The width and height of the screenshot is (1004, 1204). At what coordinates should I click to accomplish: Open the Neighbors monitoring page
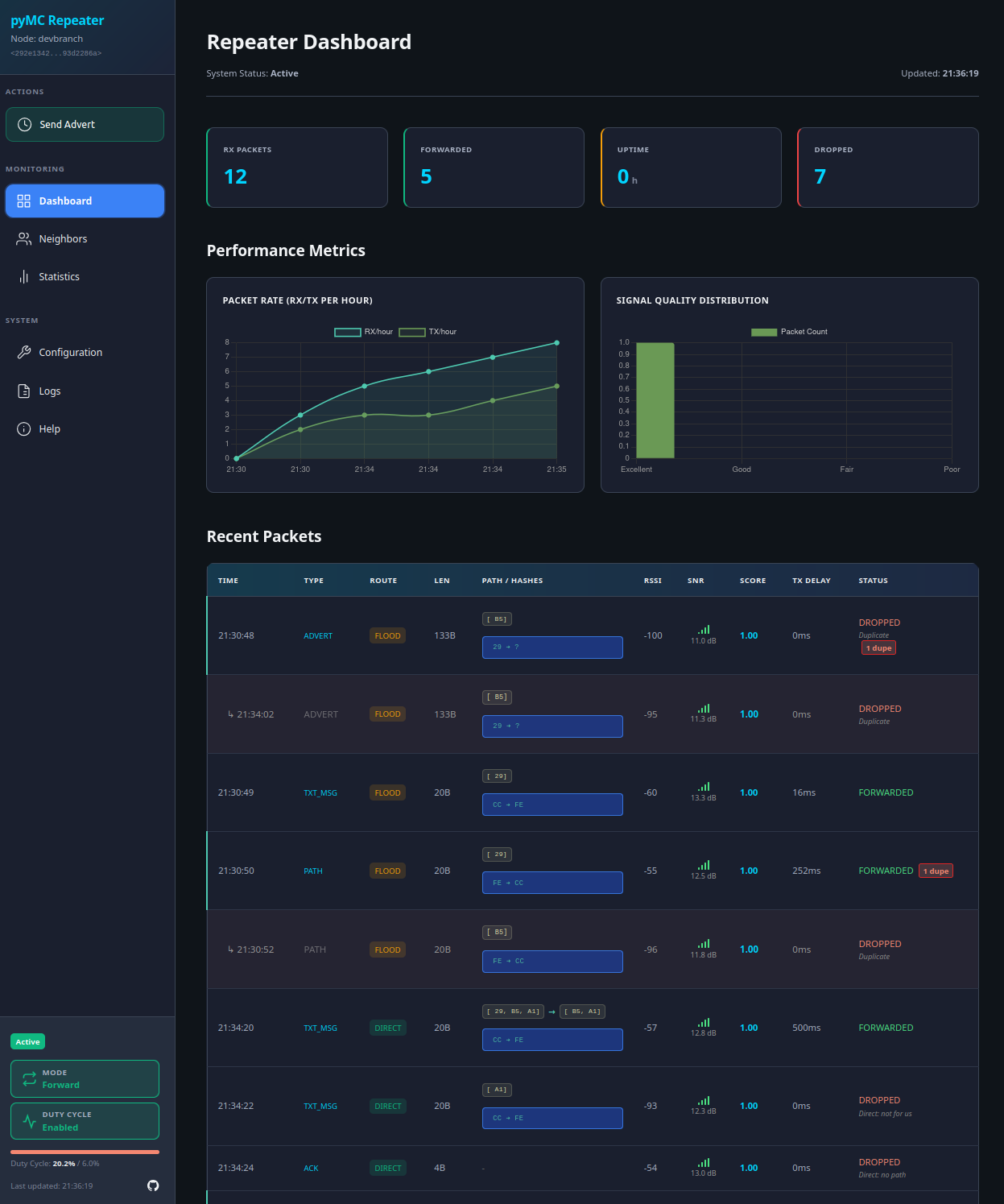64,238
